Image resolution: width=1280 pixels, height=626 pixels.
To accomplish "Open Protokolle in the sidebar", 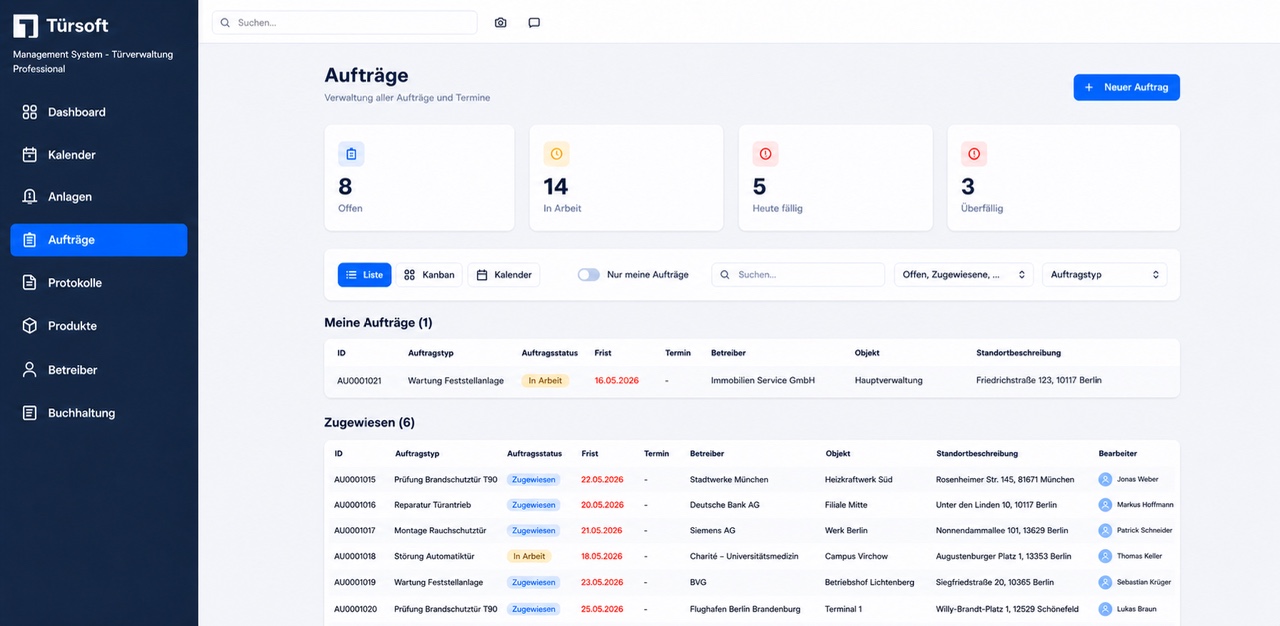I will [x=98, y=283].
